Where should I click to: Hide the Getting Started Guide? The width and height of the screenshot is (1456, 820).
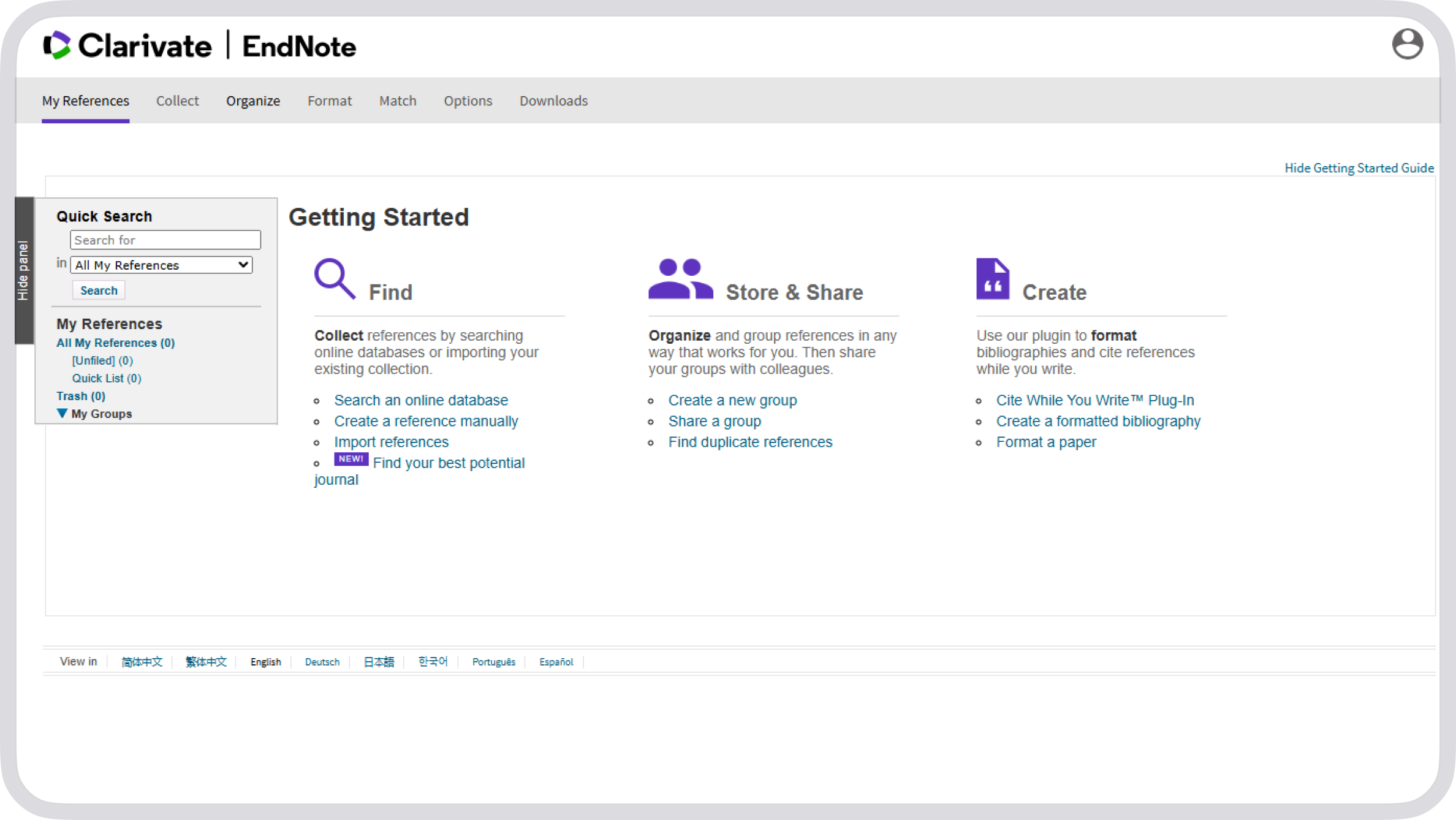[1359, 168]
